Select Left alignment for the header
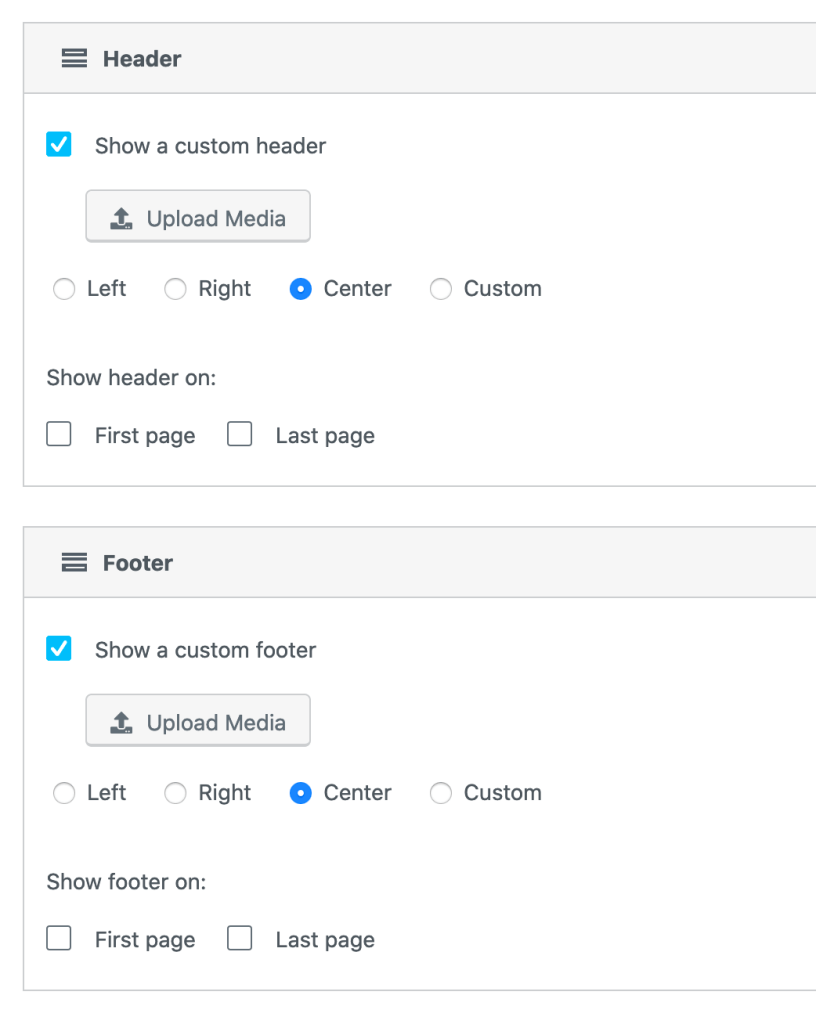The width and height of the screenshot is (816, 1024). [x=64, y=289]
